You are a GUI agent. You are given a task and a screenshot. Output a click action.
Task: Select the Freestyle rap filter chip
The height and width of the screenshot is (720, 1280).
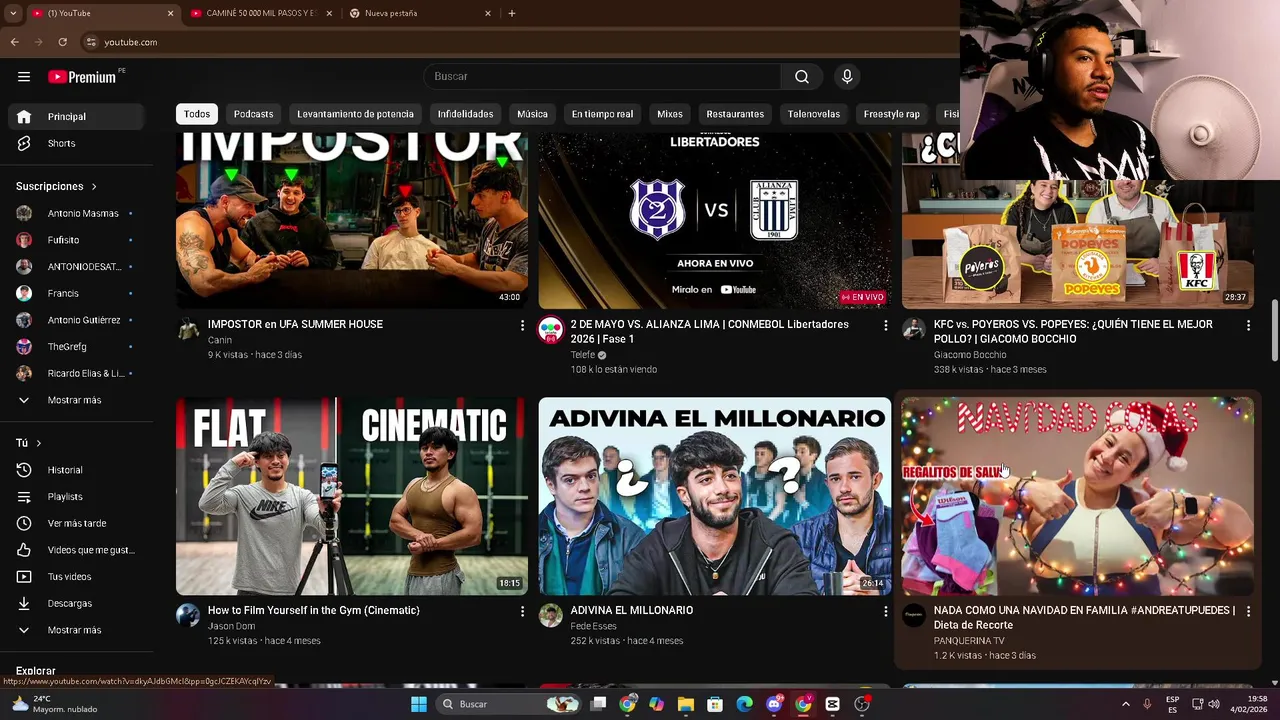(x=892, y=114)
